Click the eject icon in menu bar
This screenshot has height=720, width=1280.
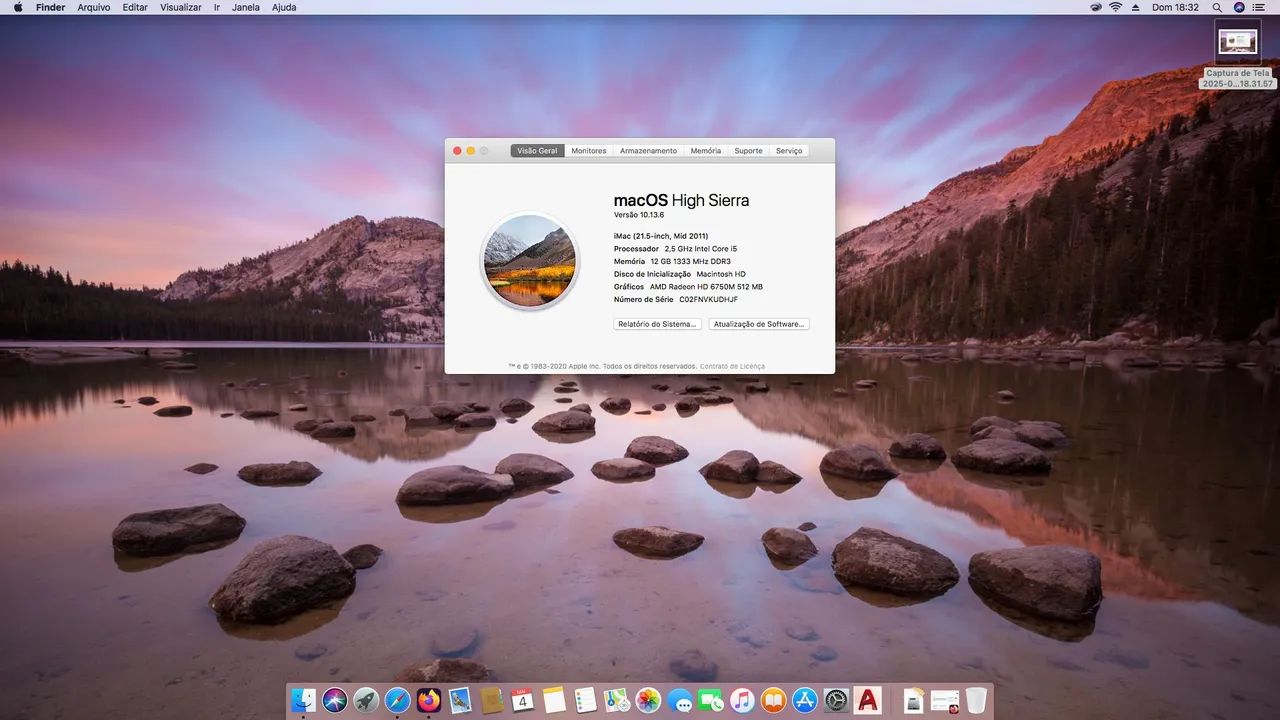point(1136,7)
